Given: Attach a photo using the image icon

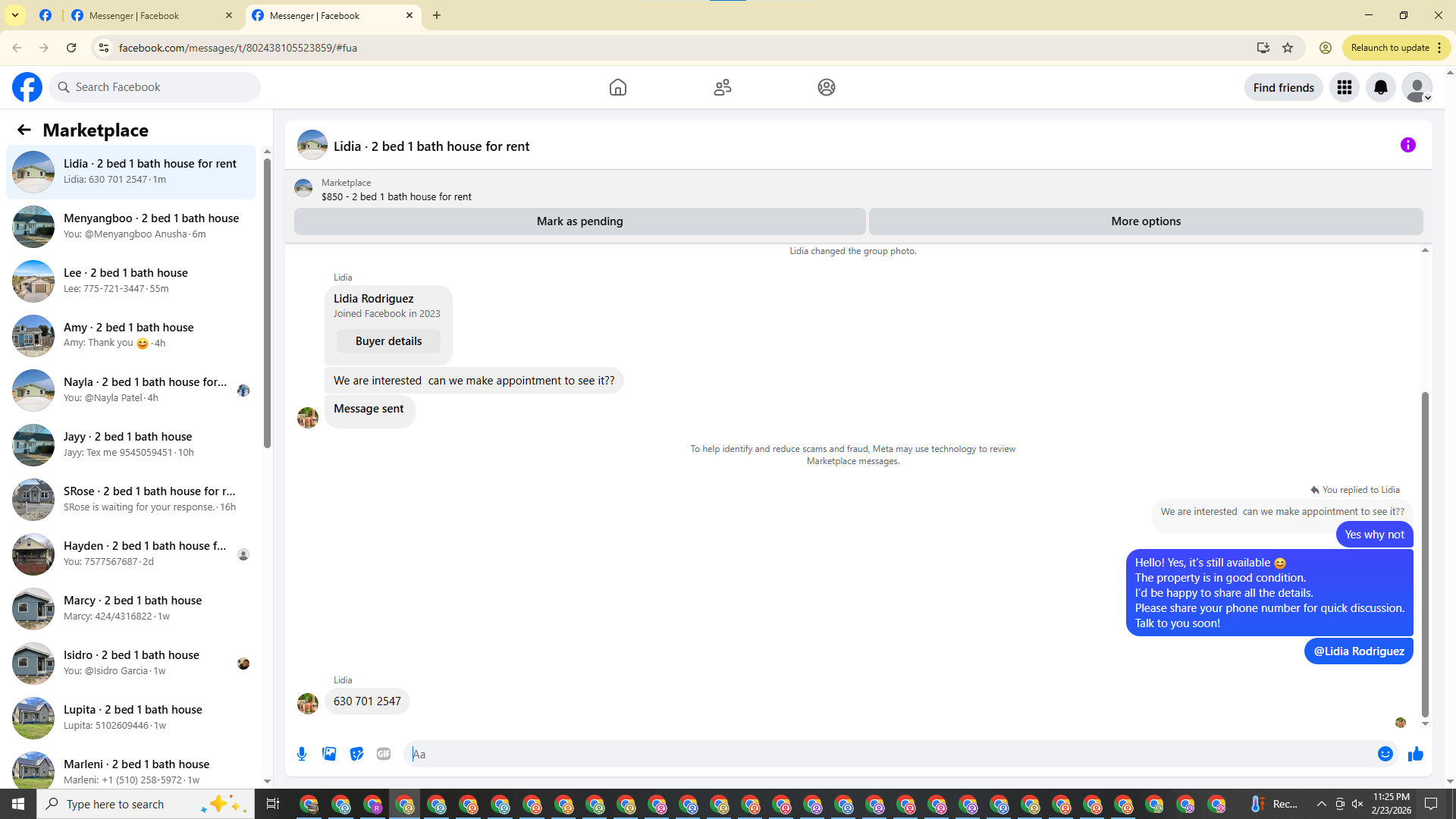Looking at the screenshot, I should 329,754.
